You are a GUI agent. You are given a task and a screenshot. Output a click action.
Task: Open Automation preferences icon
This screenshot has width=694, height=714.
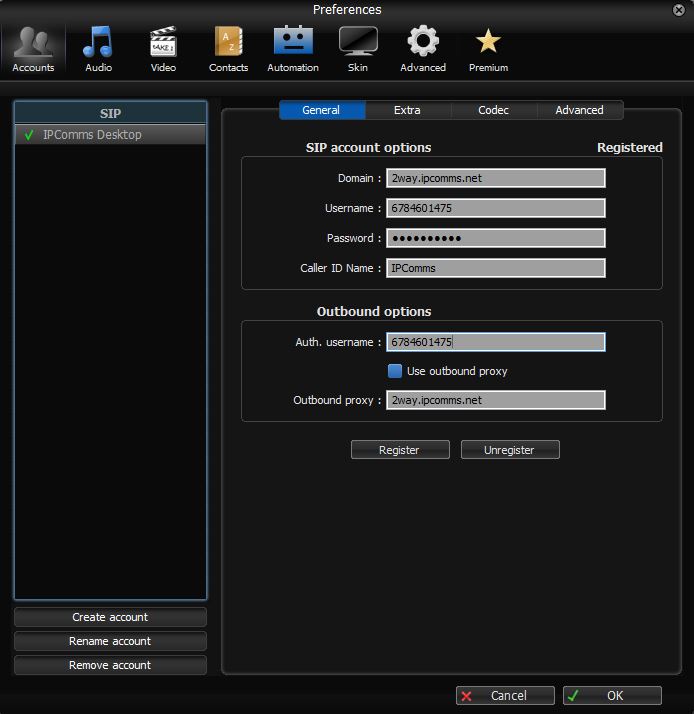[x=293, y=48]
